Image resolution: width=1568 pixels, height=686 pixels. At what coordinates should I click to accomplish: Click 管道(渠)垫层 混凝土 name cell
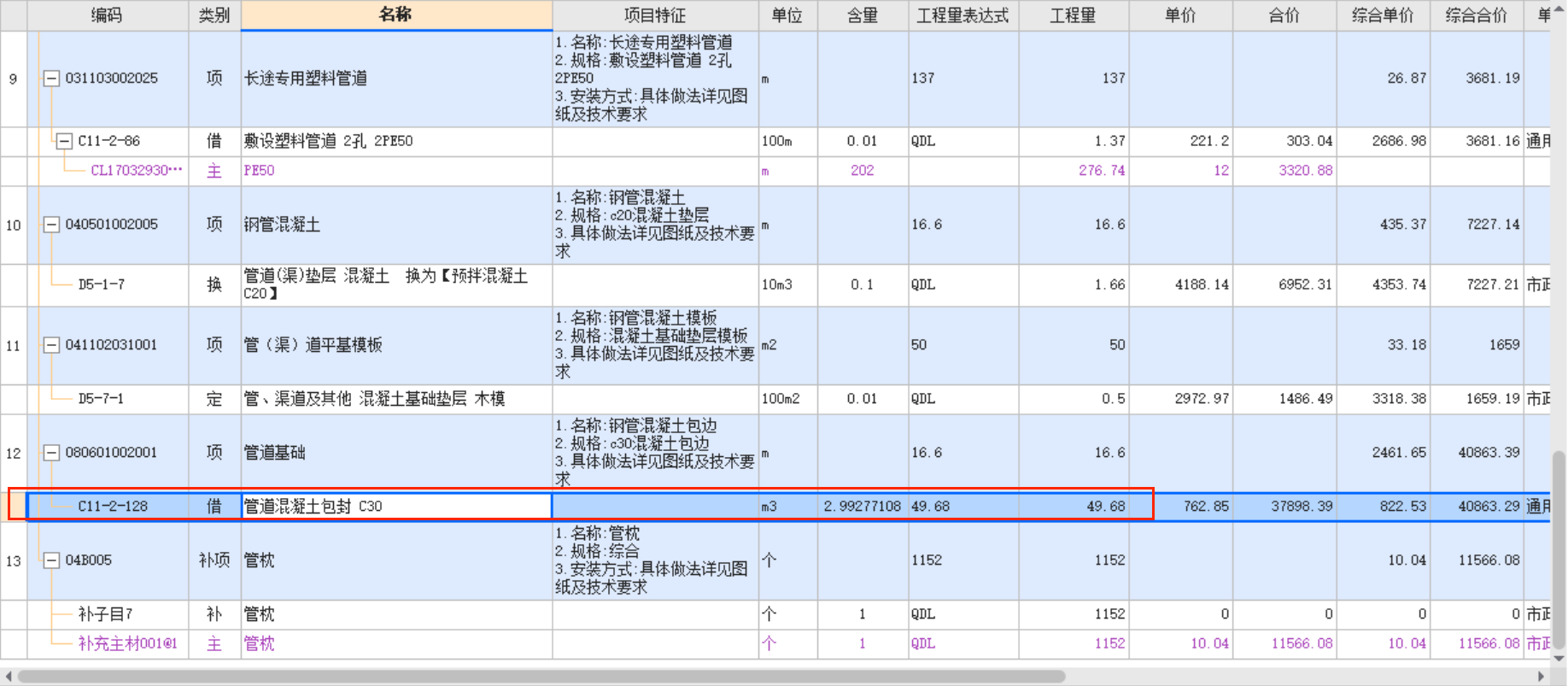point(396,285)
